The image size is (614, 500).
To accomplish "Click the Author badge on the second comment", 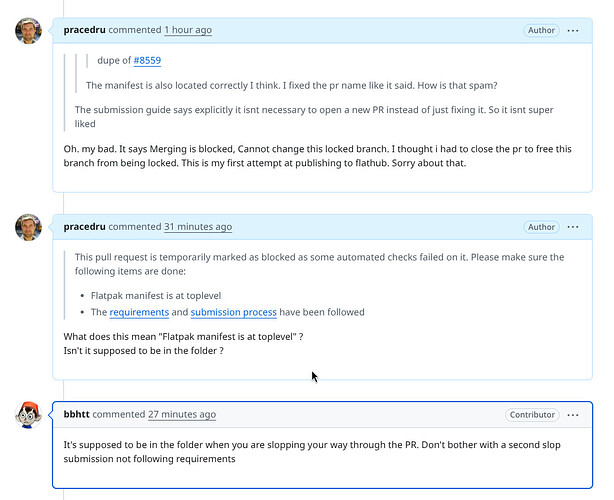I will 541,227.
